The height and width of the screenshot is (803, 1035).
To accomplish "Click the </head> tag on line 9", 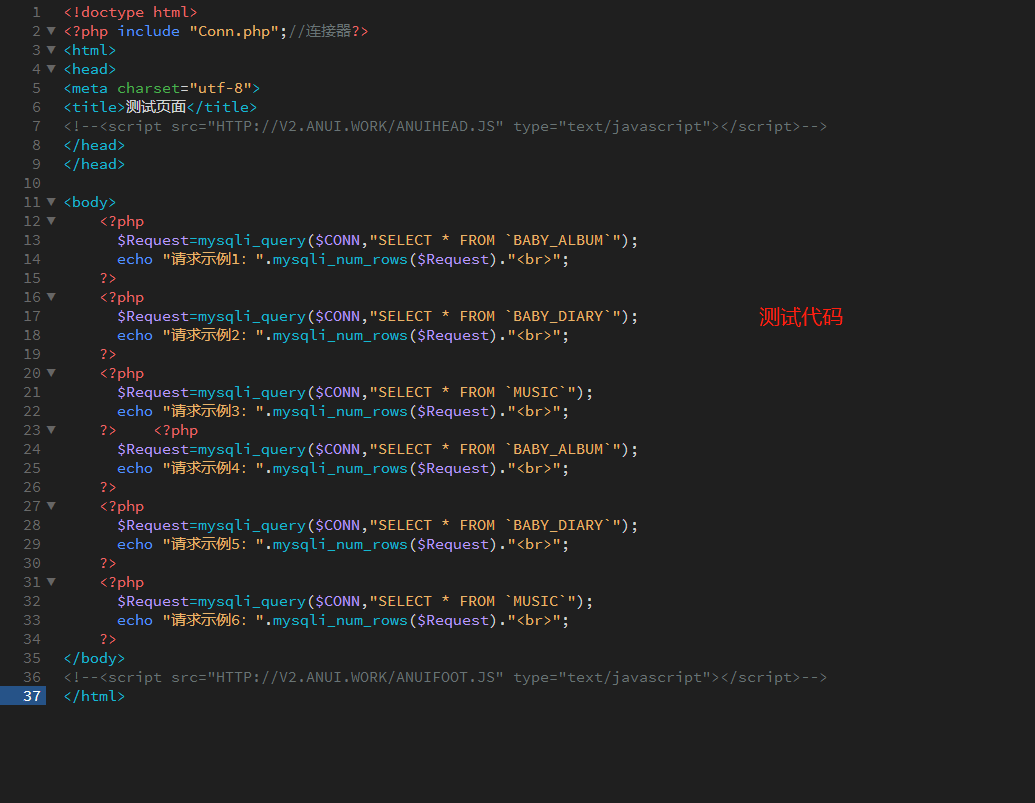I will (94, 164).
